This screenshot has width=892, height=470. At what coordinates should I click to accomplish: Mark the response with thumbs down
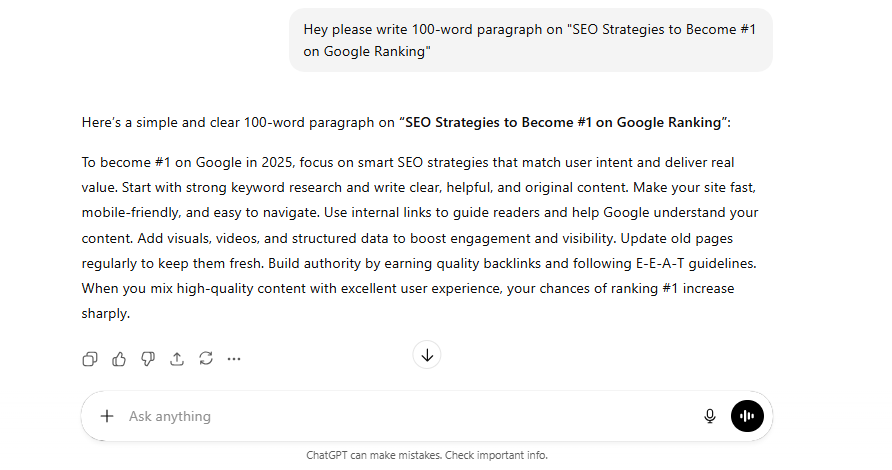148,358
